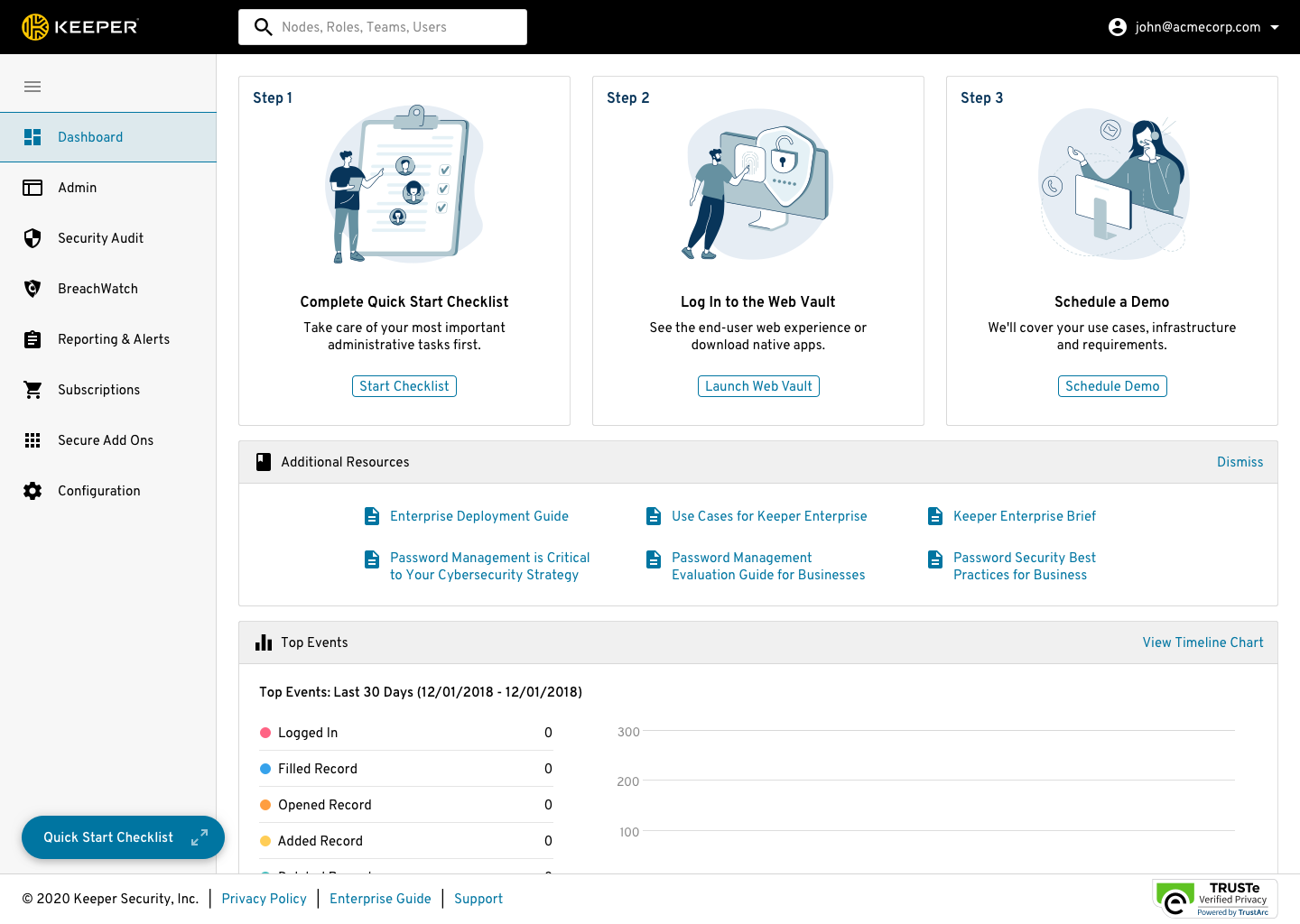This screenshot has height=924, width=1300.
Task: Click the Password Management is Critical document icon
Action: [372, 559]
